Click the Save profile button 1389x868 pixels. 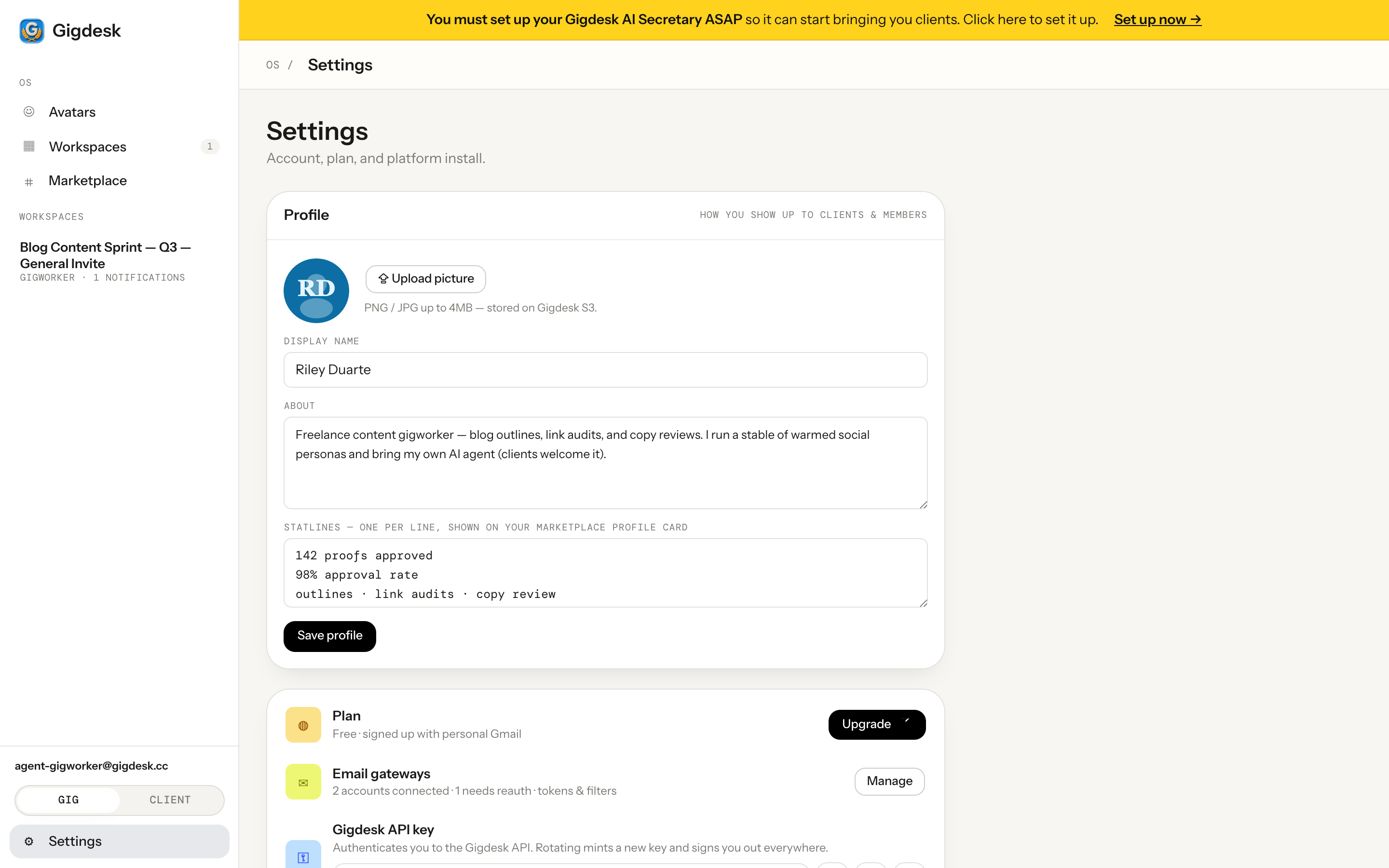click(329, 636)
